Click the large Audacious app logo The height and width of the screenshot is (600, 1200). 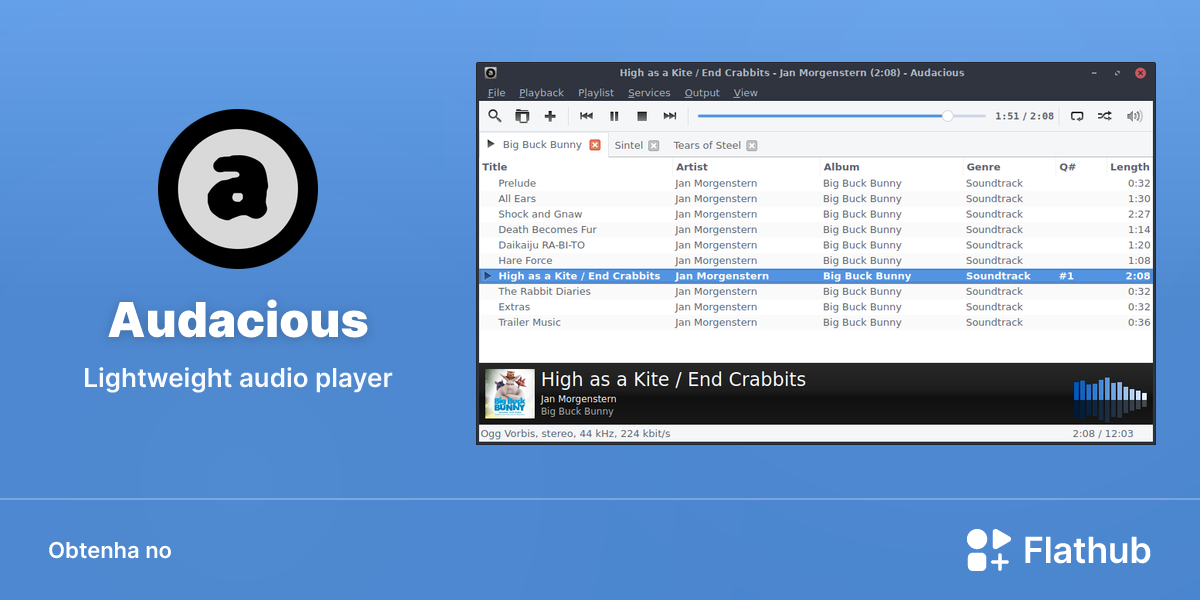click(238, 189)
